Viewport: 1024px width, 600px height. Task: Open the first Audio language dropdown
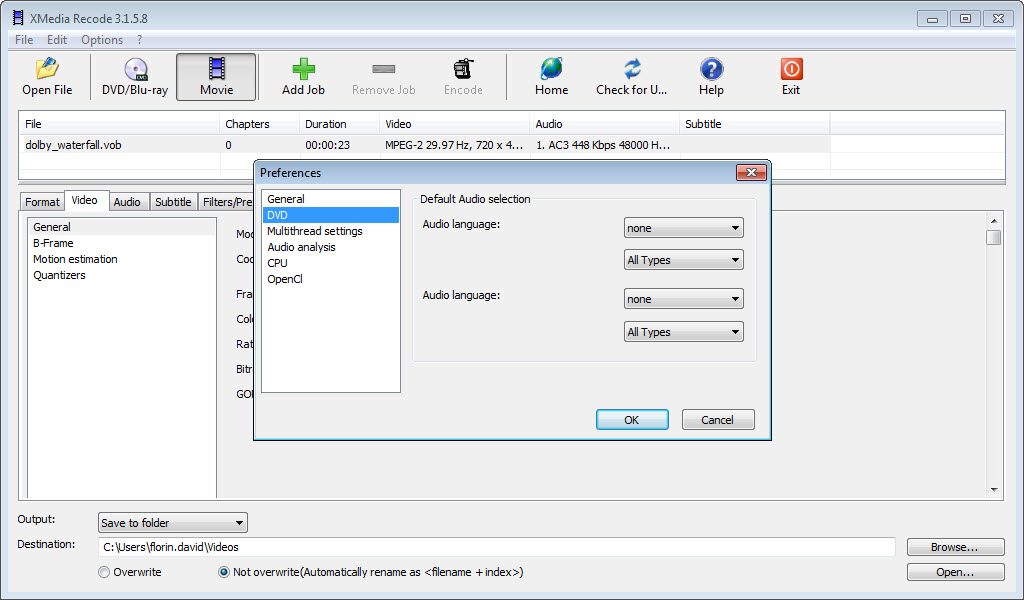point(683,228)
